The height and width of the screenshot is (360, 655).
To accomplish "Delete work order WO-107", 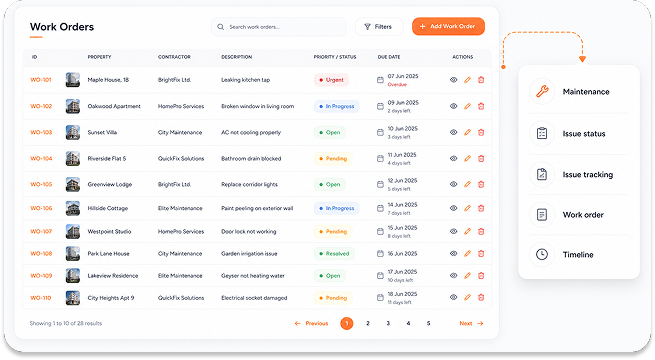I will pyautogui.click(x=481, y=231).
